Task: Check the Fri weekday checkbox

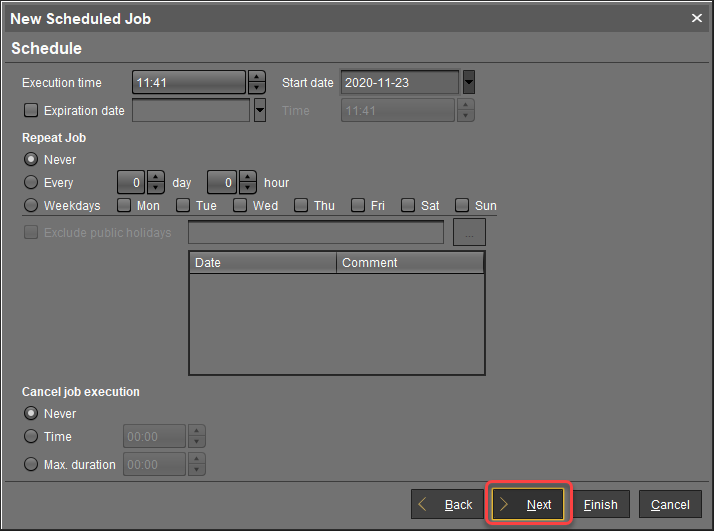Action: click(358, 206)
